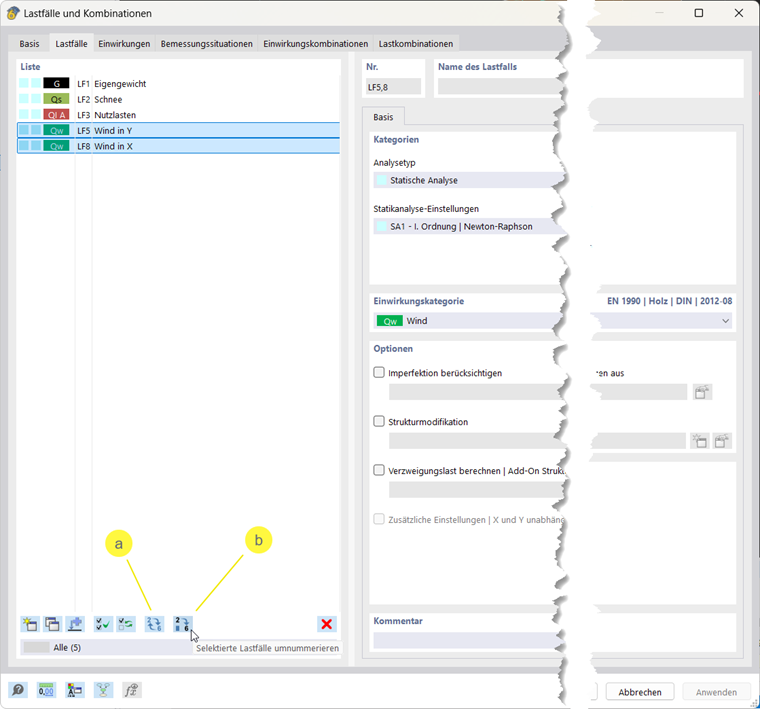This screenshot has height=709, width=760.
Task: Select LF2 Schnee load case
Action: (178, 99)
